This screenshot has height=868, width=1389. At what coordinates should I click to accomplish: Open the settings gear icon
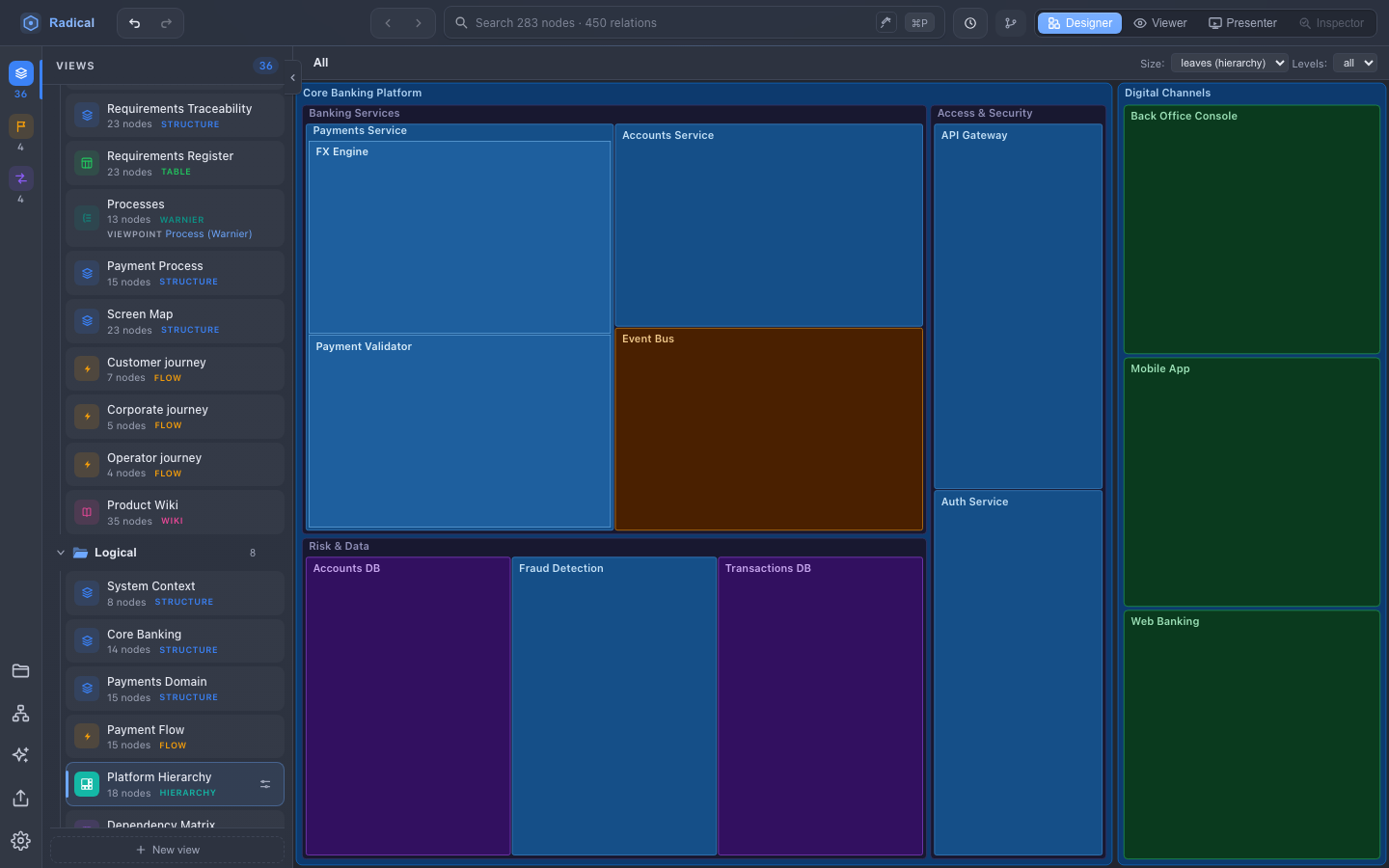pyautogui.click(x=21, y=841)
